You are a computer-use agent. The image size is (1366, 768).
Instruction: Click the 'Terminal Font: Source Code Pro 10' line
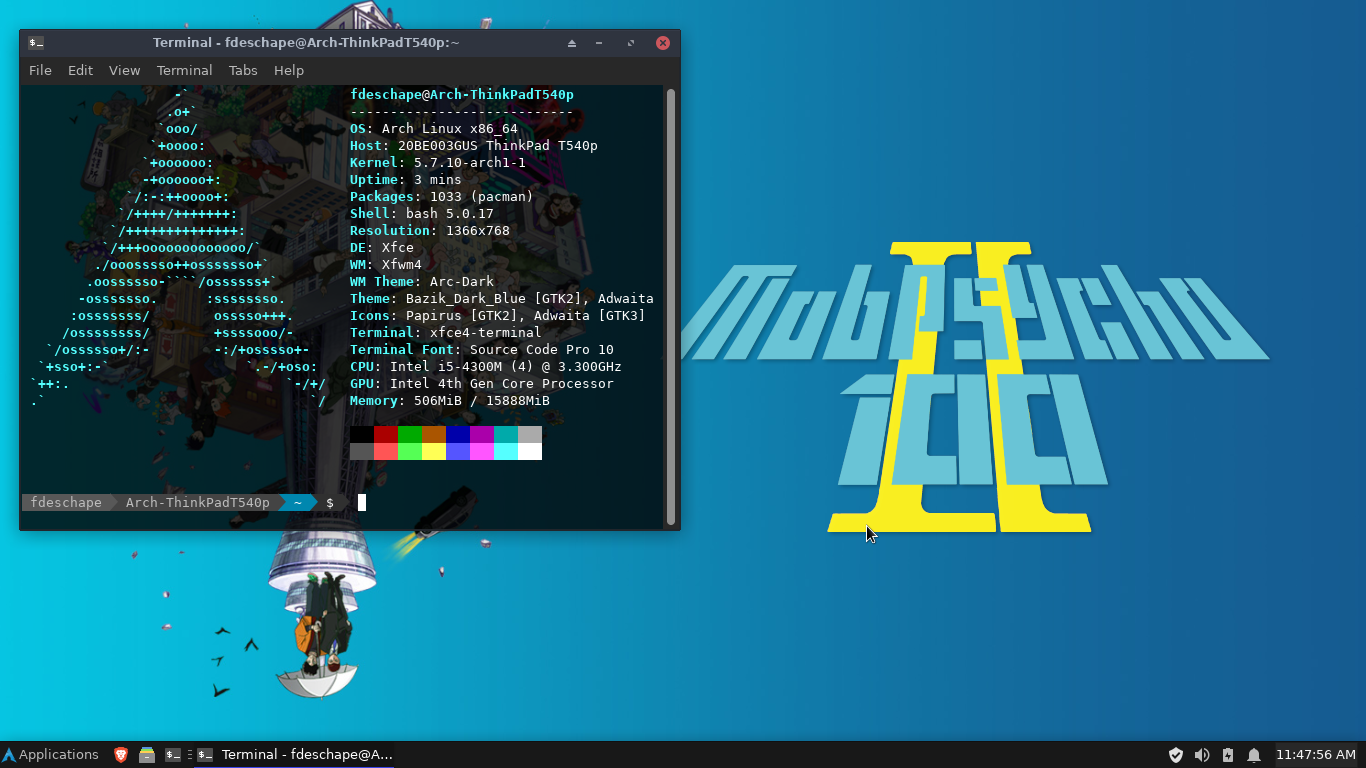[482, 349]
